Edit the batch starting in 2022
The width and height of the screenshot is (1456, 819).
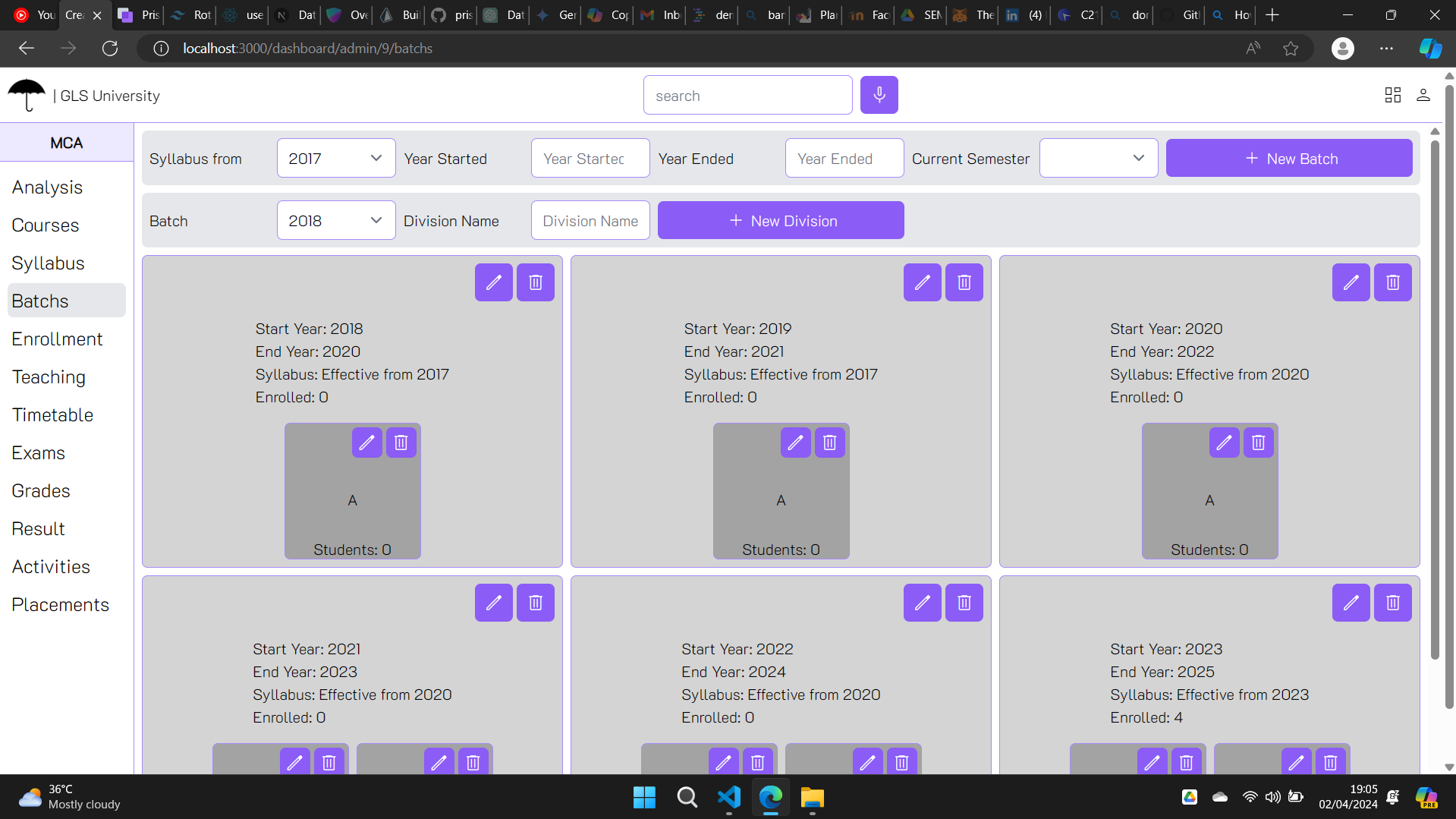[922, 603]
